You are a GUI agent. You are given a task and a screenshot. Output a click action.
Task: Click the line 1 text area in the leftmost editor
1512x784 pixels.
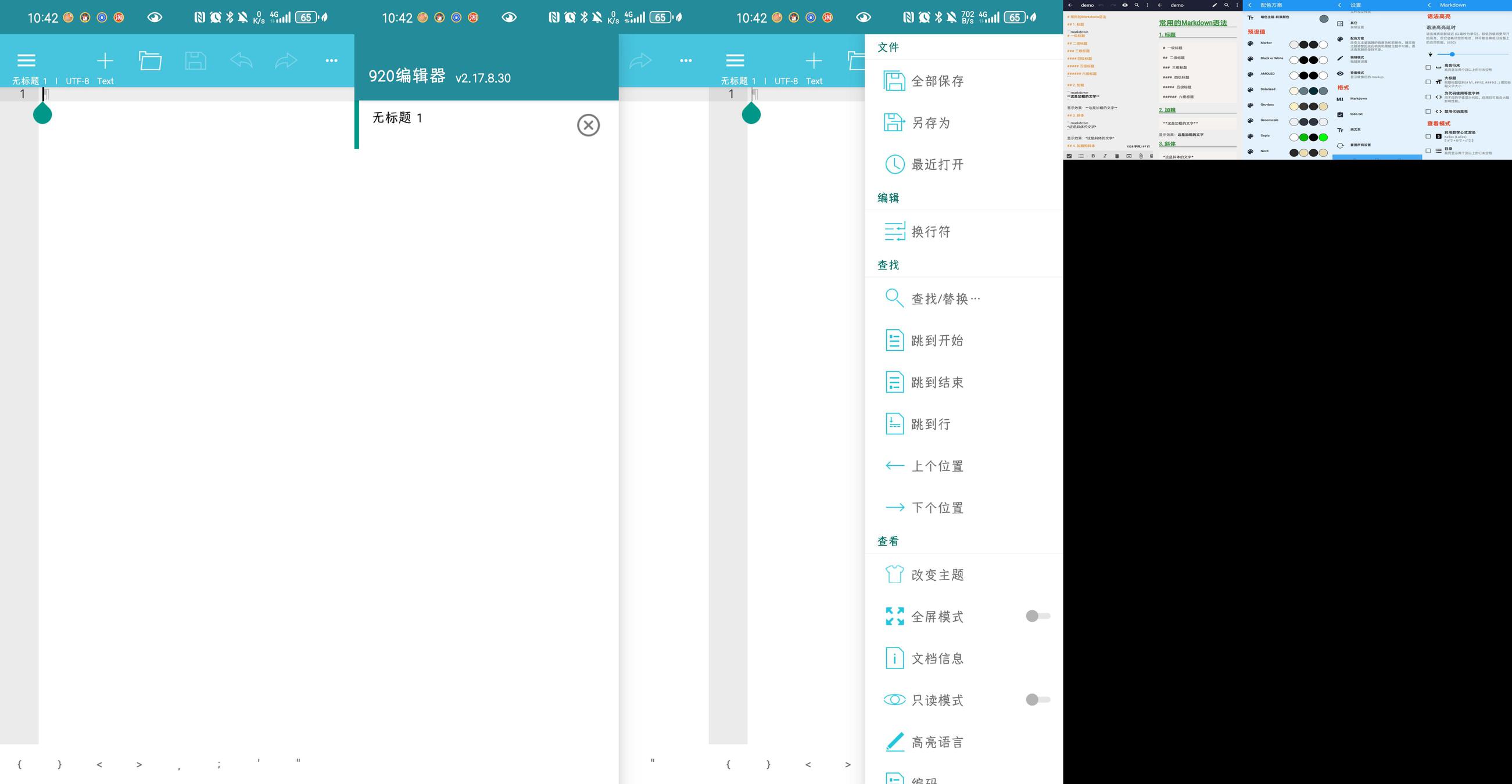[196, 94]
